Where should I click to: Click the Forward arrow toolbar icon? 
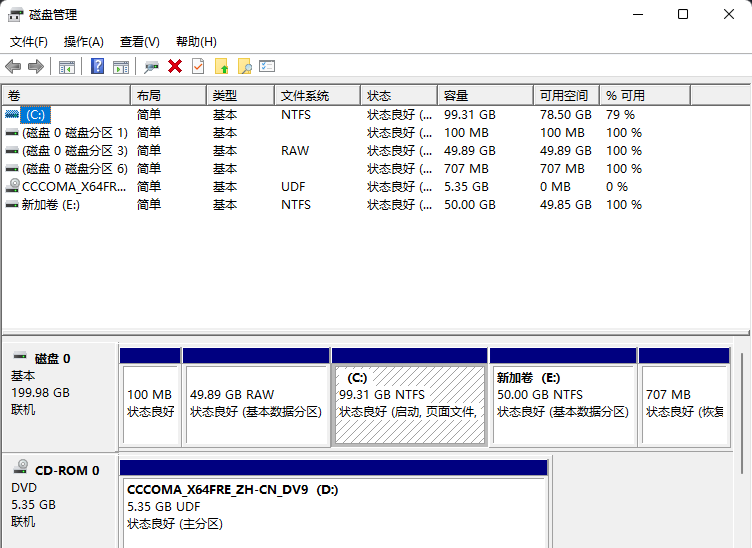(x=36, y=66)
